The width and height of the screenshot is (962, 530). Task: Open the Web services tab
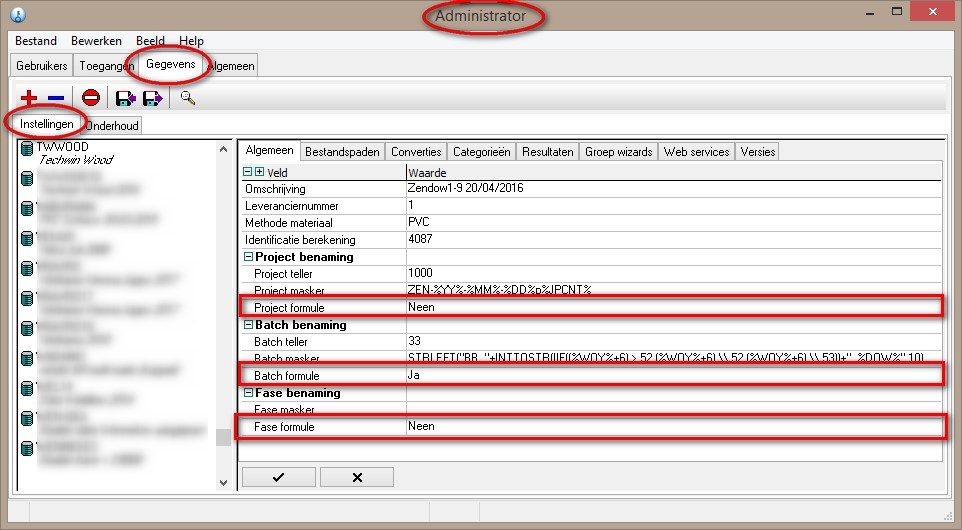(696, 152)
